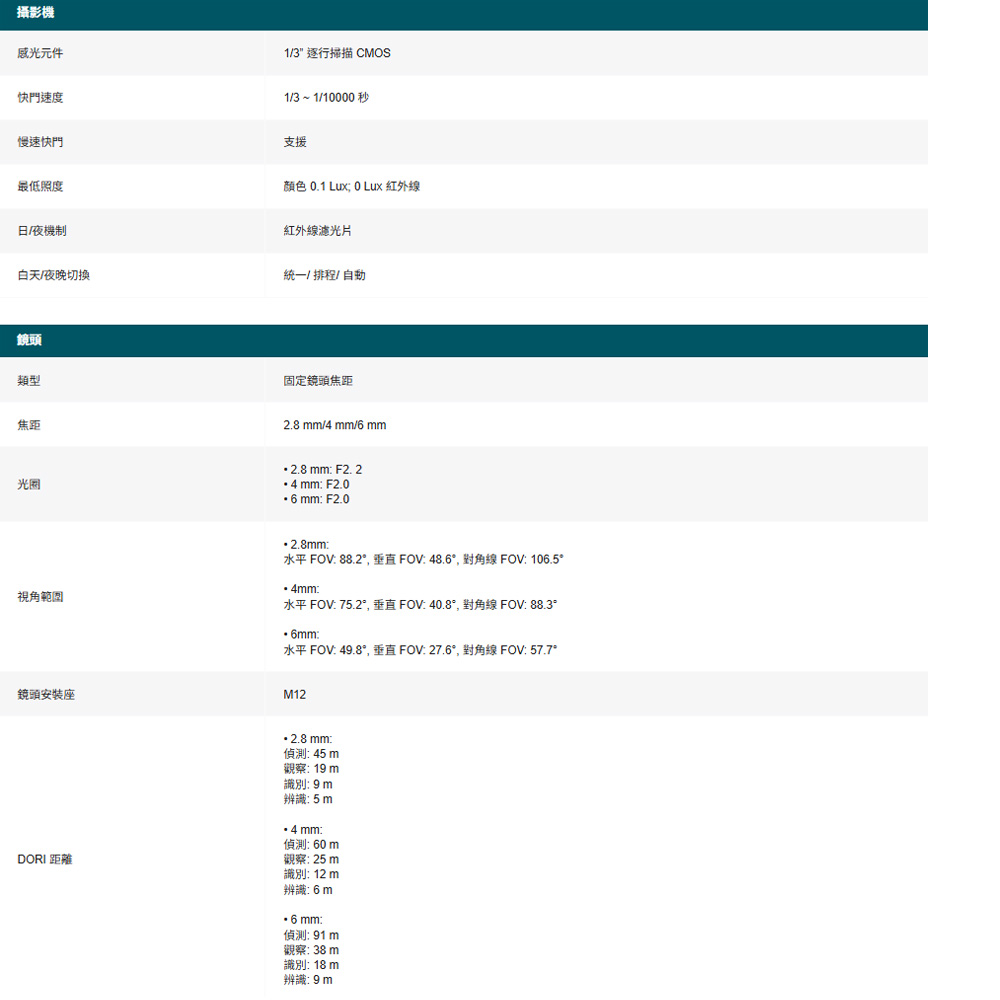The height and width of the screenshot is (1000, 1000).
Task: Click the 慢速快門 row label
Action: click(x=40, y=143)
